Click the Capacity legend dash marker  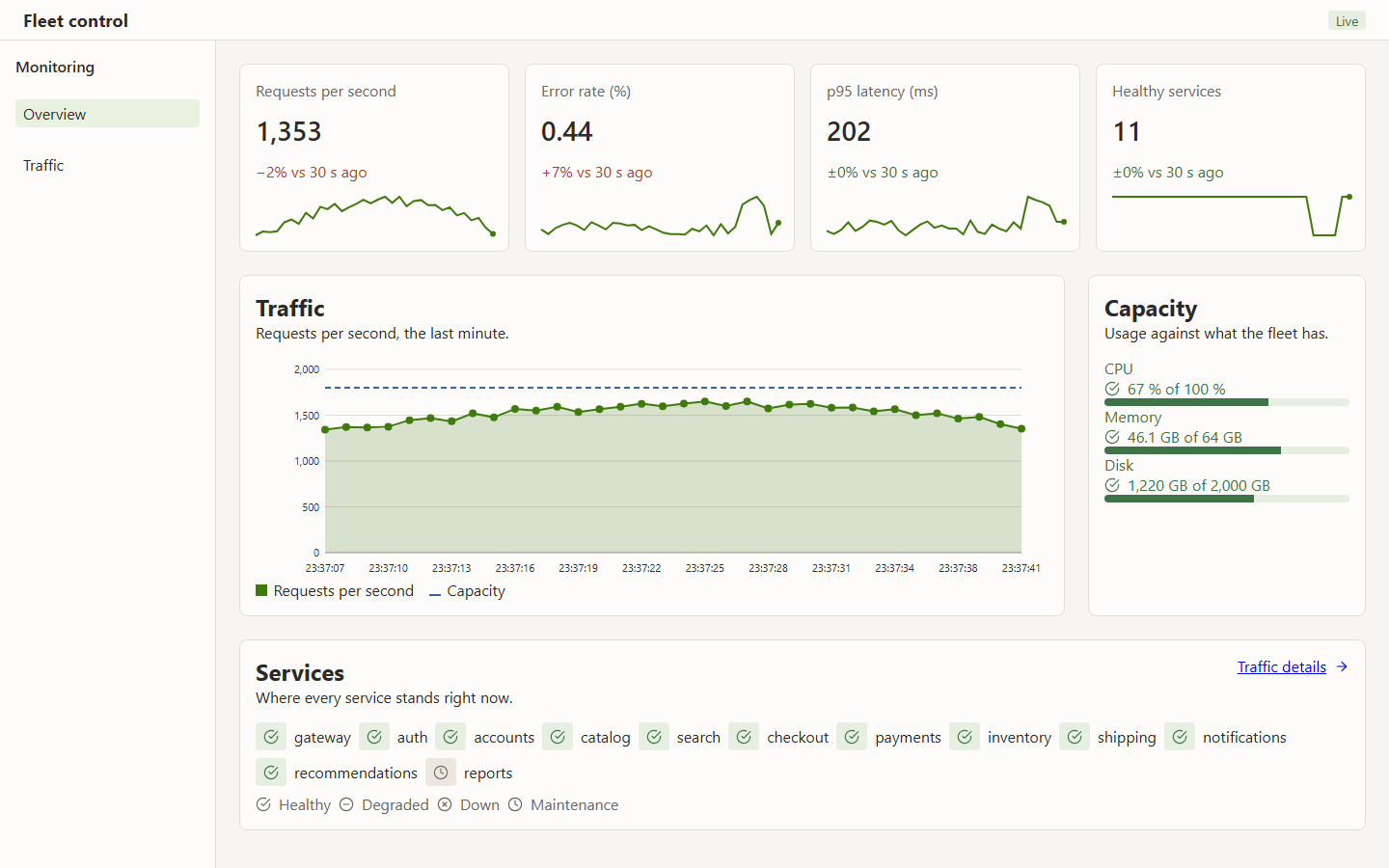tap(435, 594)
